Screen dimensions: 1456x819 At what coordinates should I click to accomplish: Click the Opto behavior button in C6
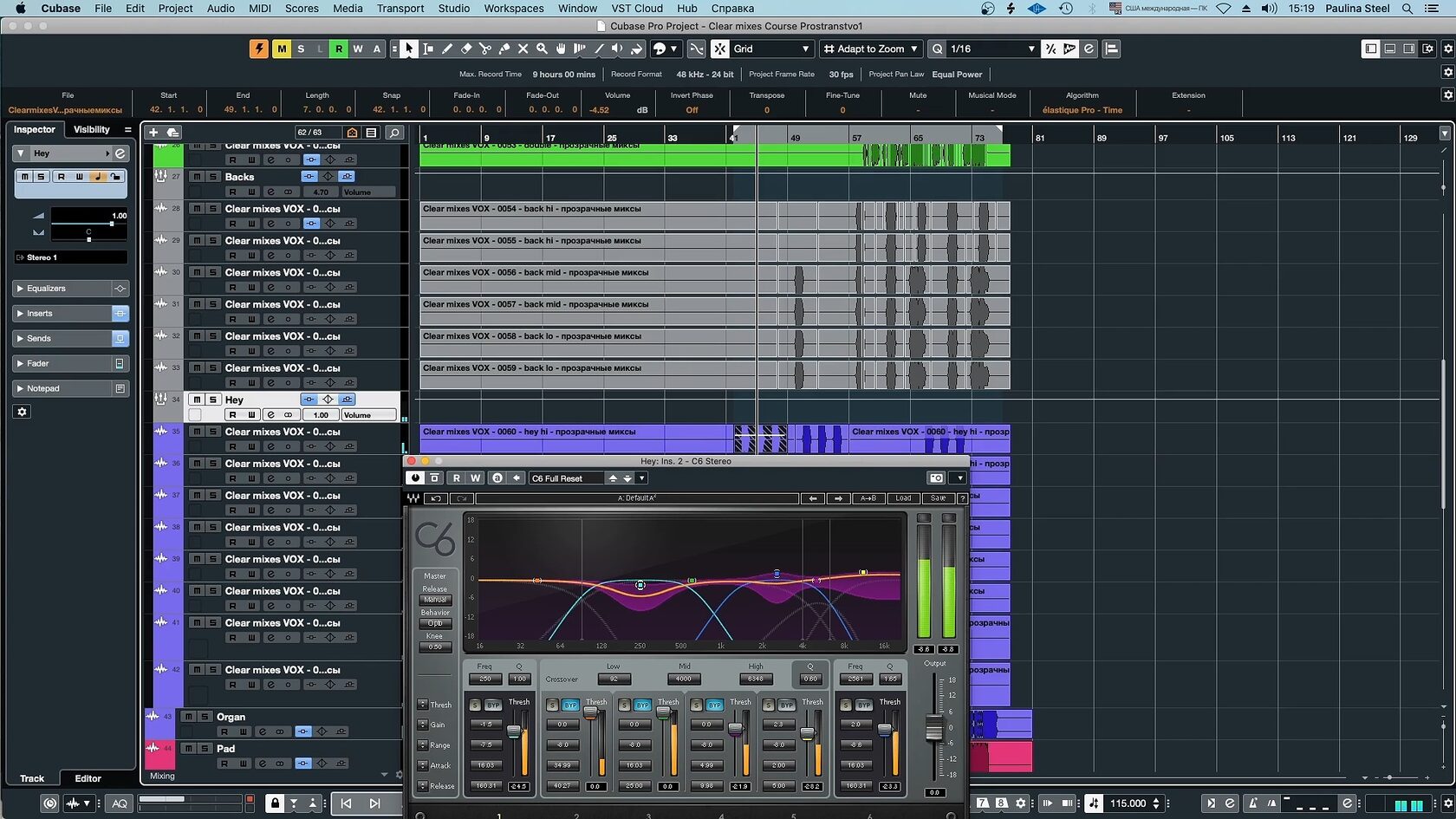(435, 623)
